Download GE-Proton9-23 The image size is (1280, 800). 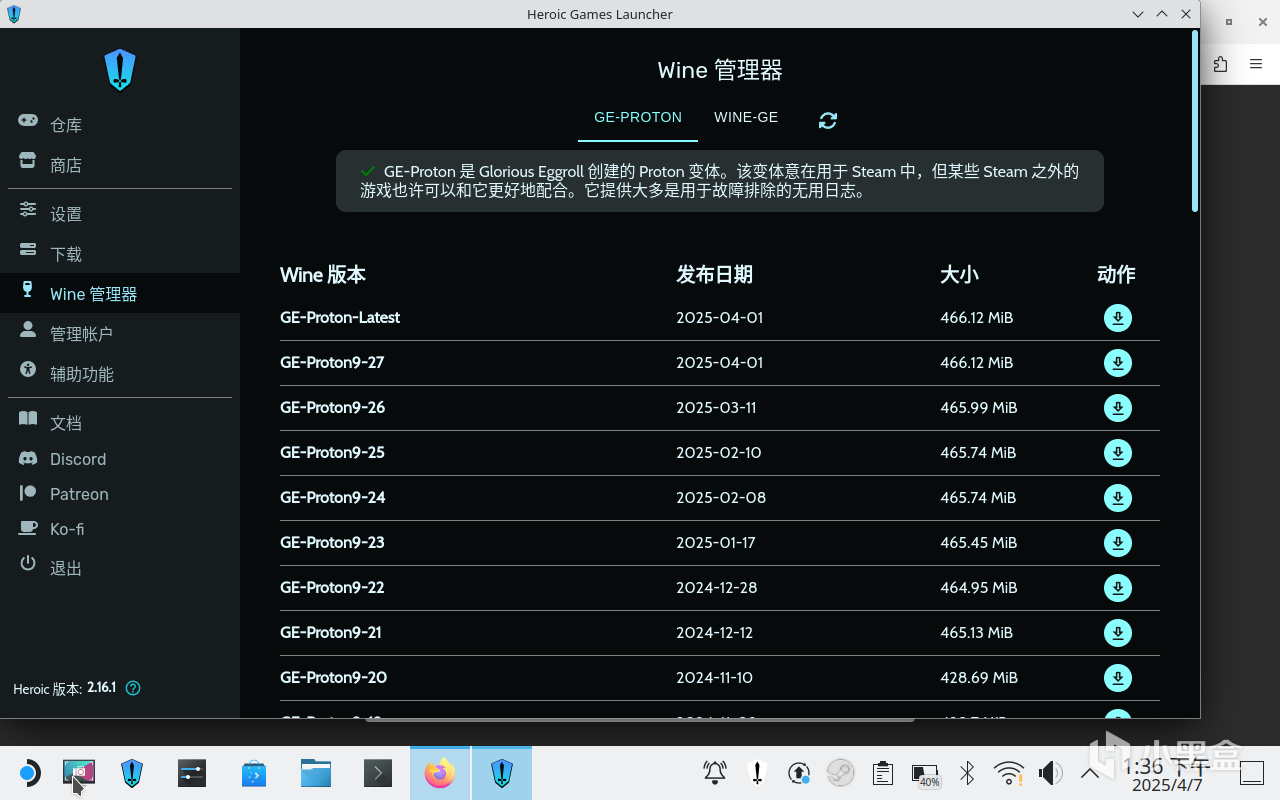coord(1118,543)
